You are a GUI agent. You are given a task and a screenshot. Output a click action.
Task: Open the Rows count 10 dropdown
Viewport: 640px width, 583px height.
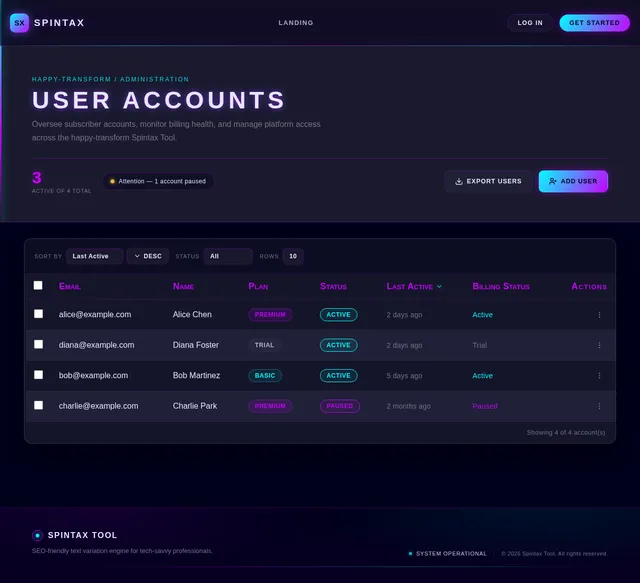coord(293,256)
